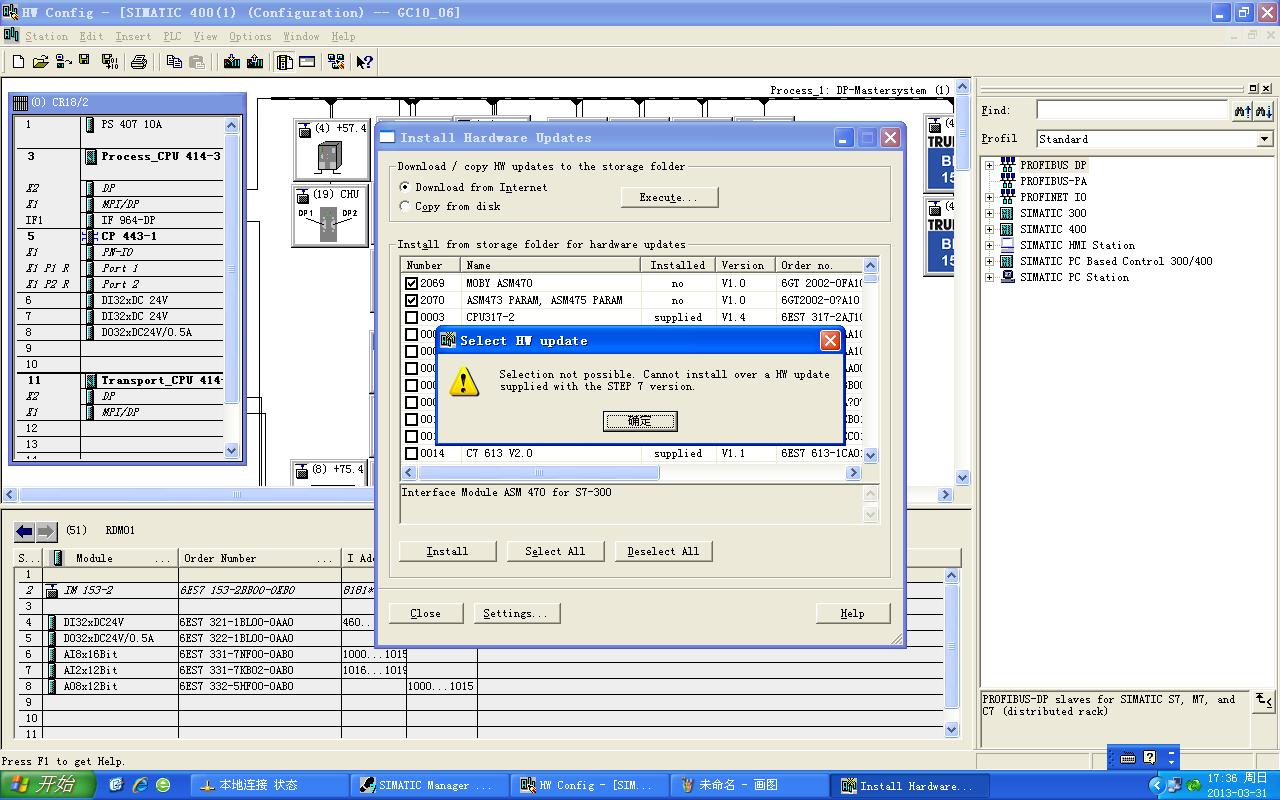Click the rack CR18/2 vertical scrollbar
The width and height of the screenshot is (1280, 800).
pyautogui.click(x=232, y=288)
